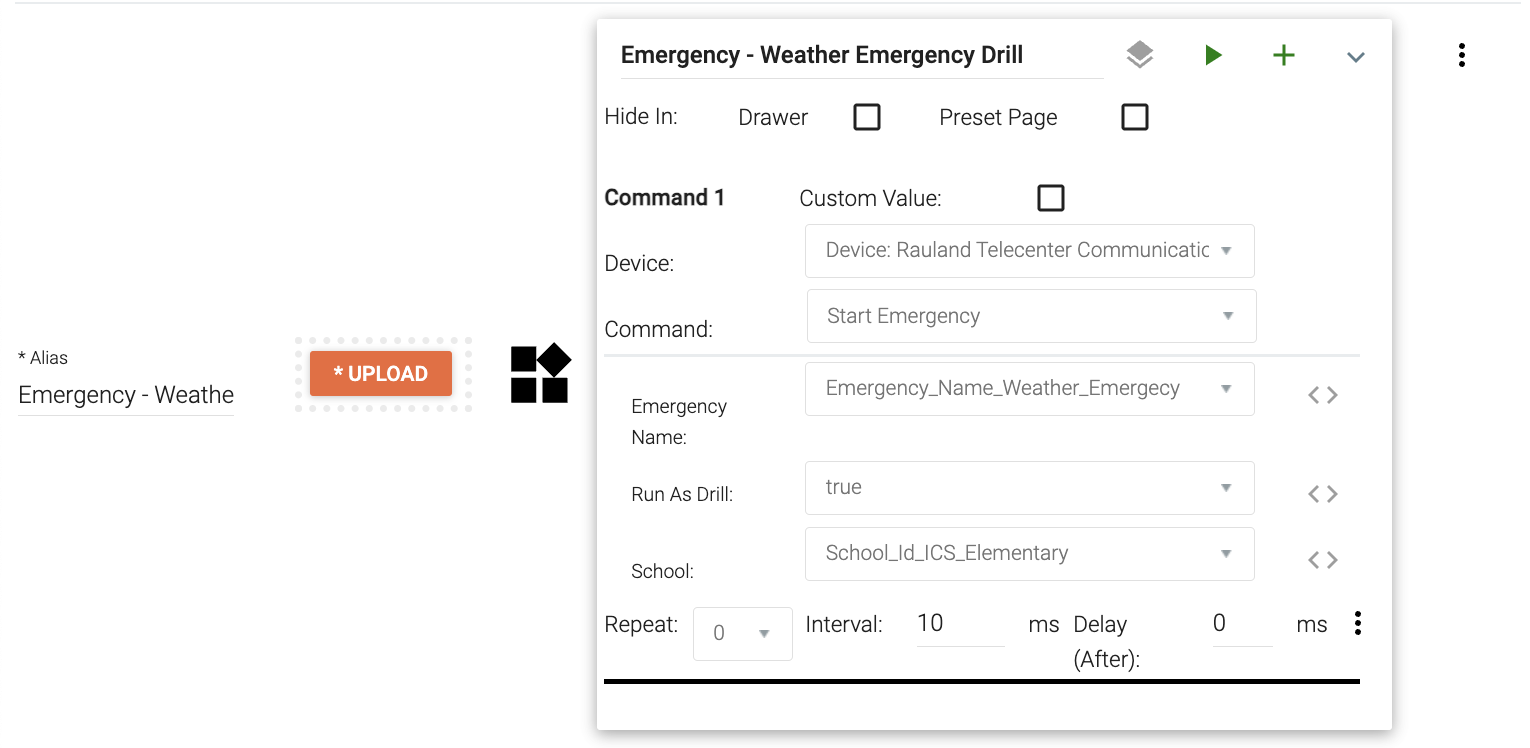
Task: Open the Run As Drill dropdown
Action: [1030, 488]
